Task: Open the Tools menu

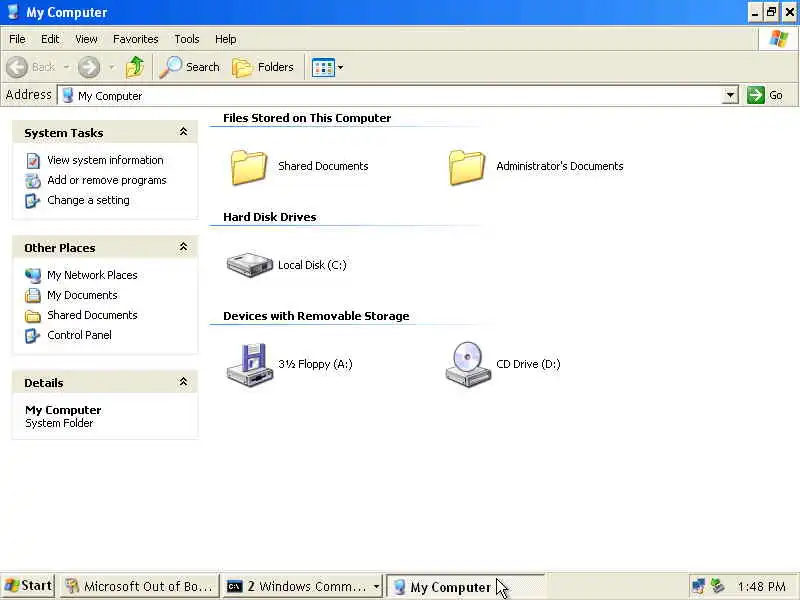Action: (187, 39)
